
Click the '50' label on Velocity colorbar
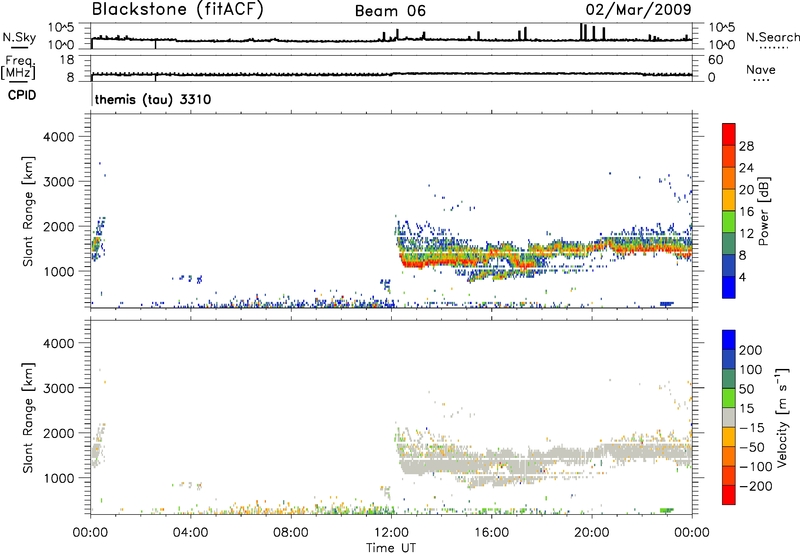(x=746, y=389)
